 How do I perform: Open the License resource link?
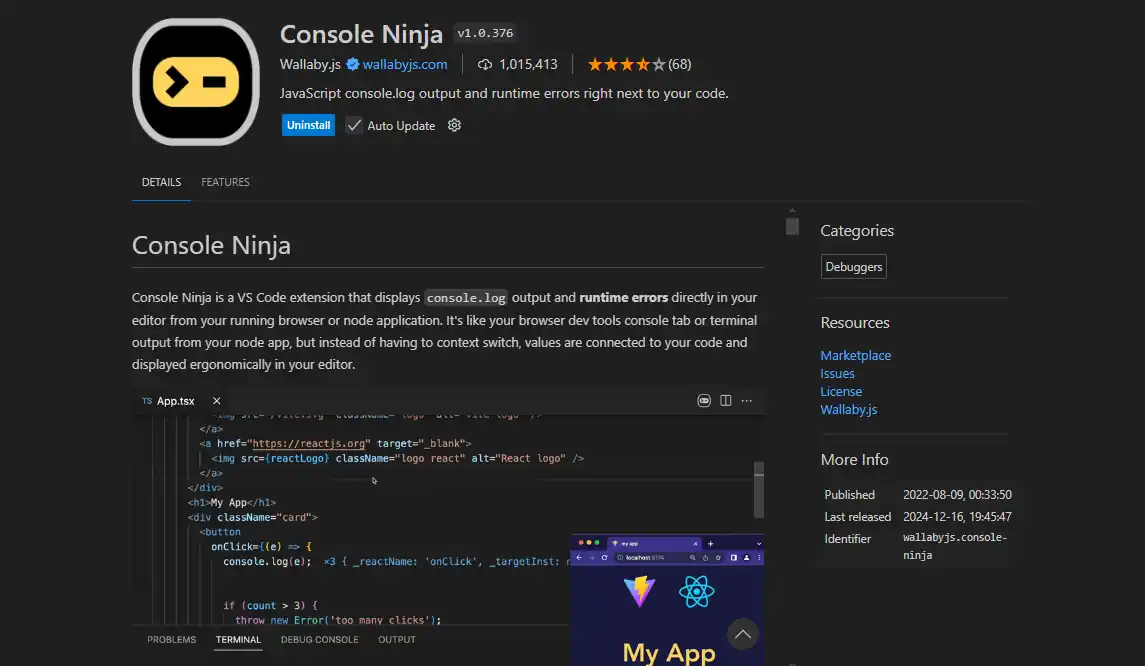click(840, 391)
